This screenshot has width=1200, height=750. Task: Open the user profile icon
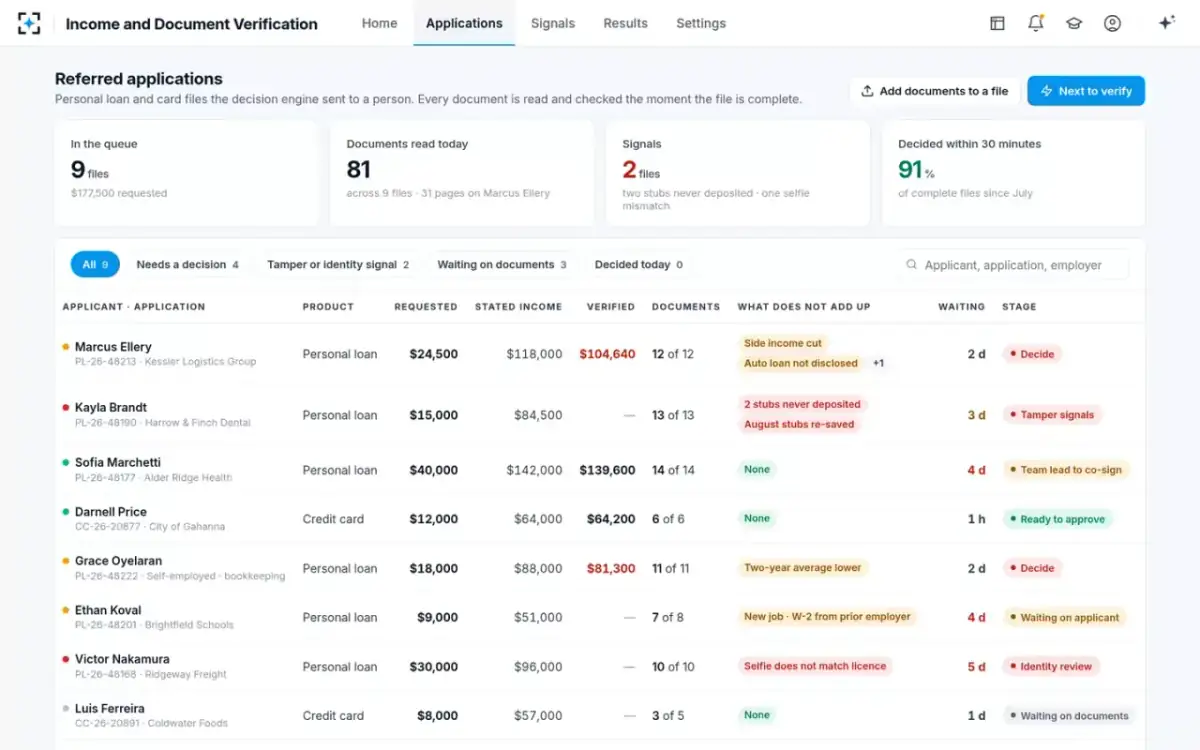[x=1112, y=23]
